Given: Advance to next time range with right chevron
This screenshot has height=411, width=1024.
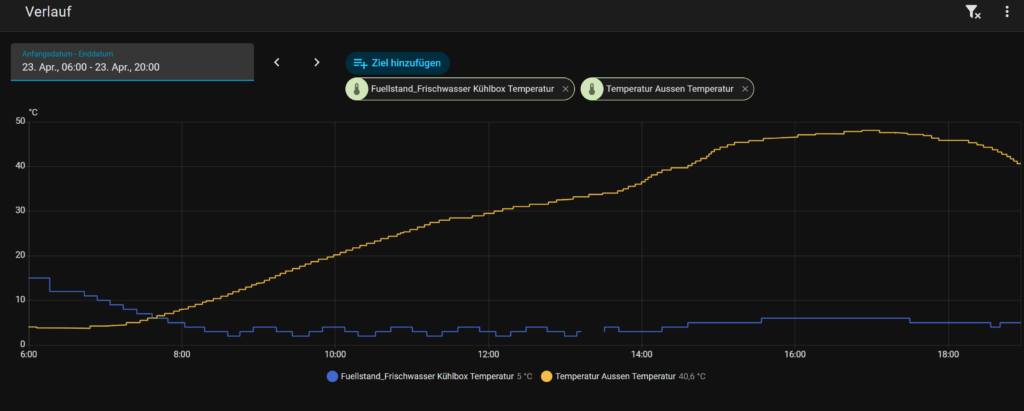Looking at the screenshot, I should pyautogui.click(x=317, y=62).
